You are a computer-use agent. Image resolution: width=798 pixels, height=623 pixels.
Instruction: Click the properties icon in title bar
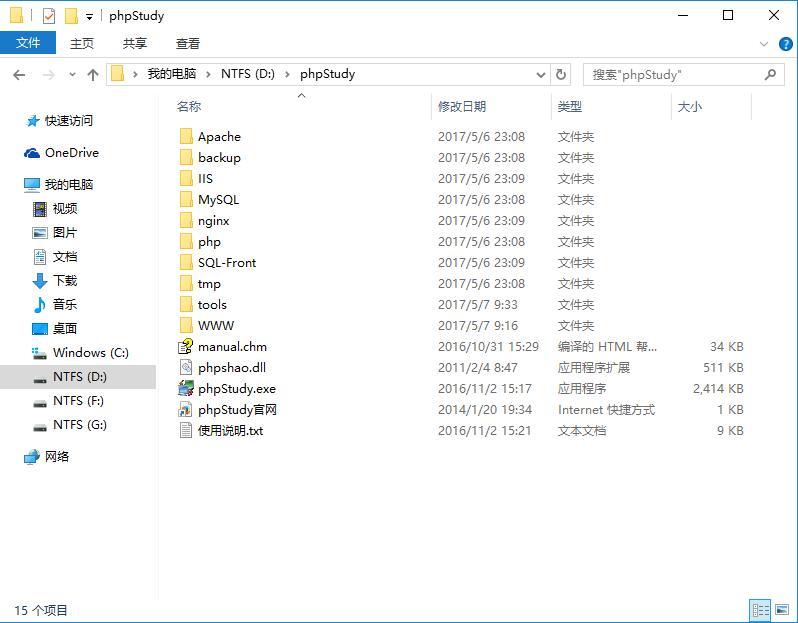(49, 16)
